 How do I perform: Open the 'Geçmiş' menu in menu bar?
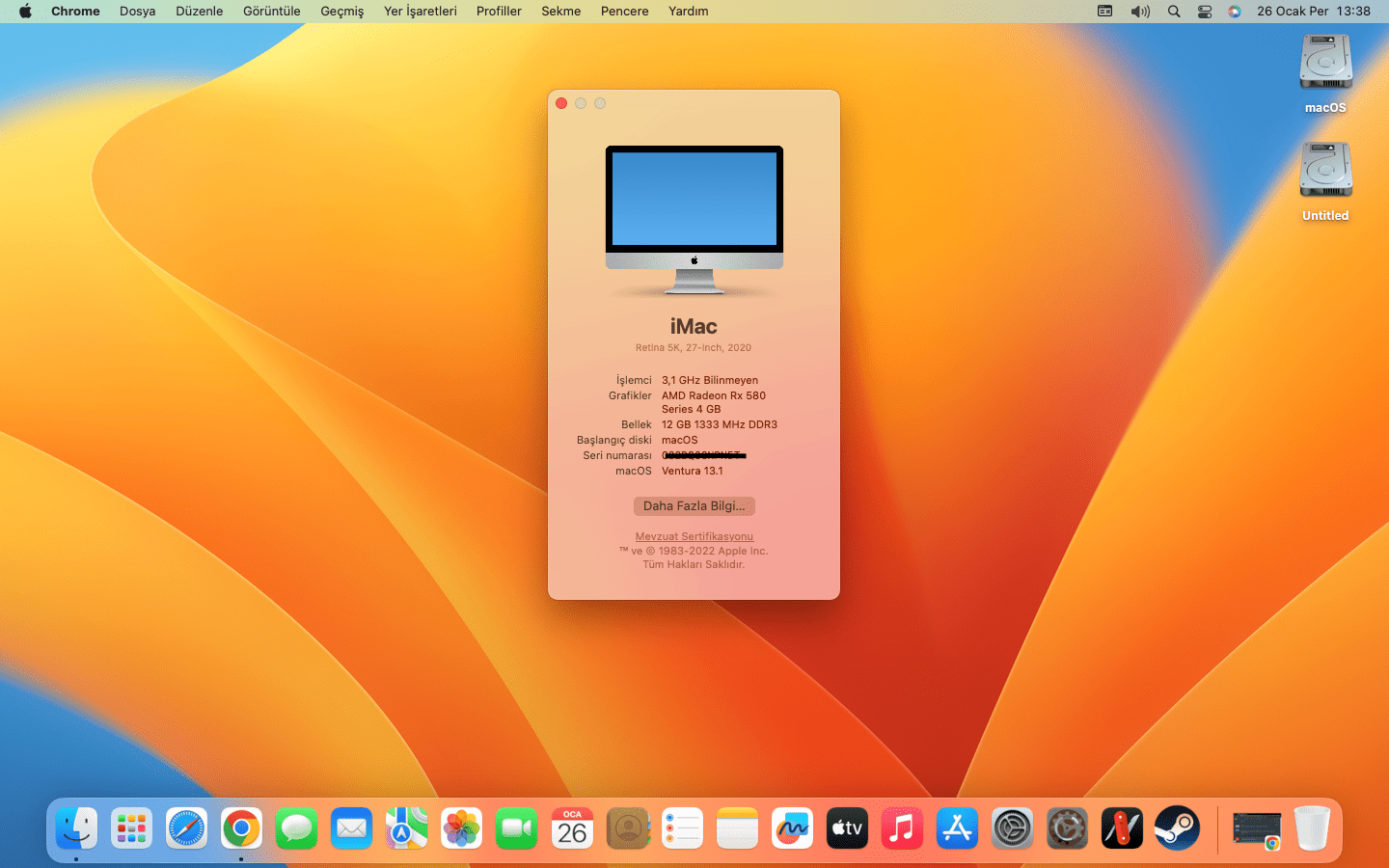click(341, 12)
